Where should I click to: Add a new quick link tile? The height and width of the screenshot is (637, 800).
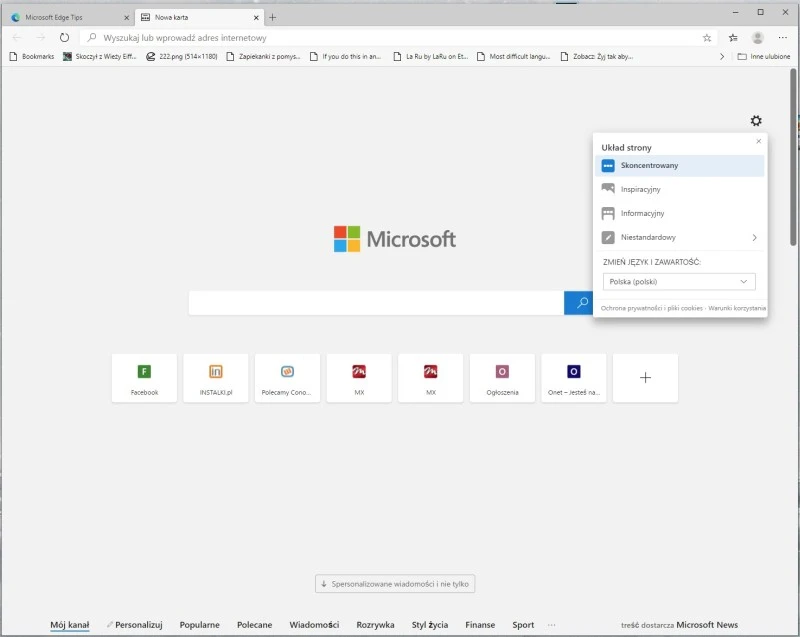(x=645, y=377)
